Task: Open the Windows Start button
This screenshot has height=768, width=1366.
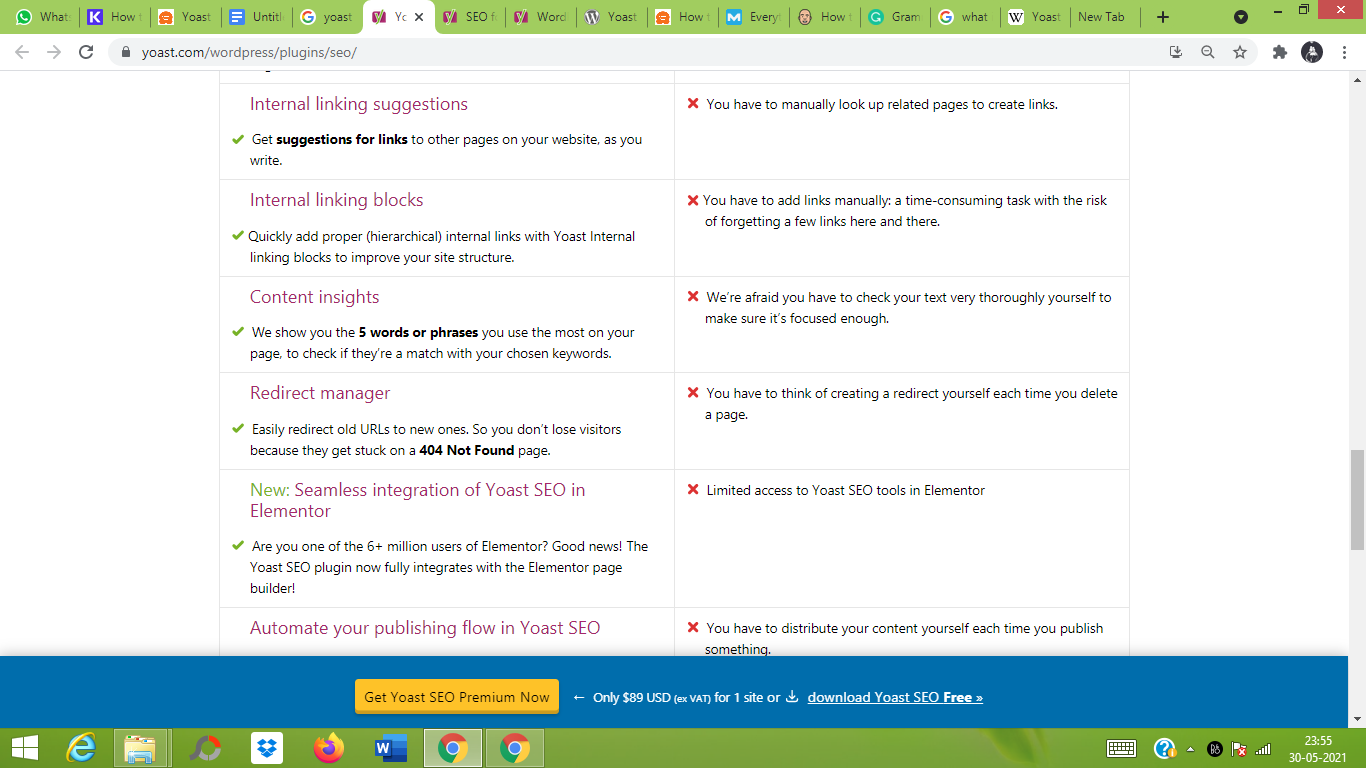Action: [24, 748]
